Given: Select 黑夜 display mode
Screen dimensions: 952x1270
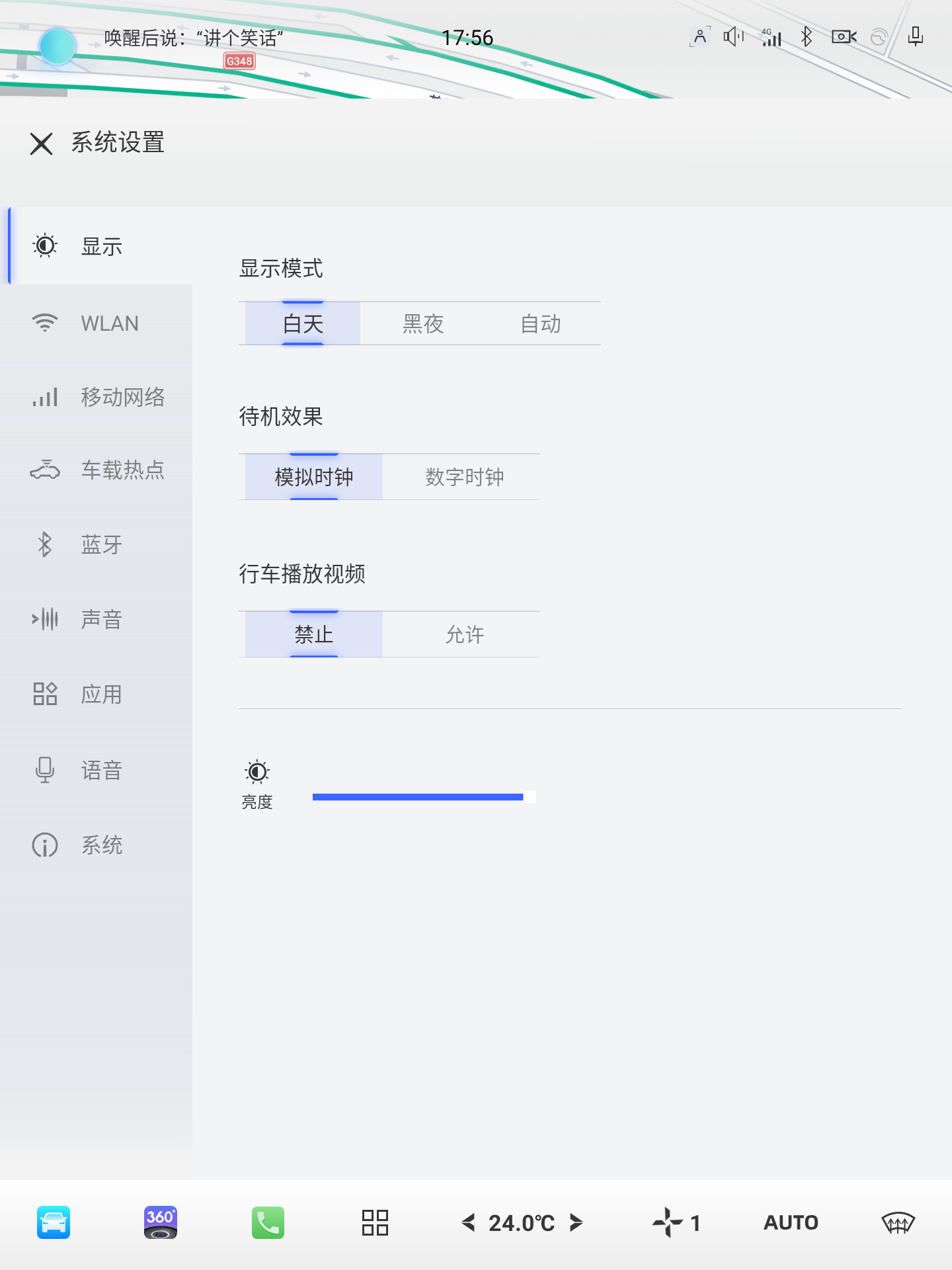Looking at the screenshot, I should pyautogui.click(x=423, y=324).
